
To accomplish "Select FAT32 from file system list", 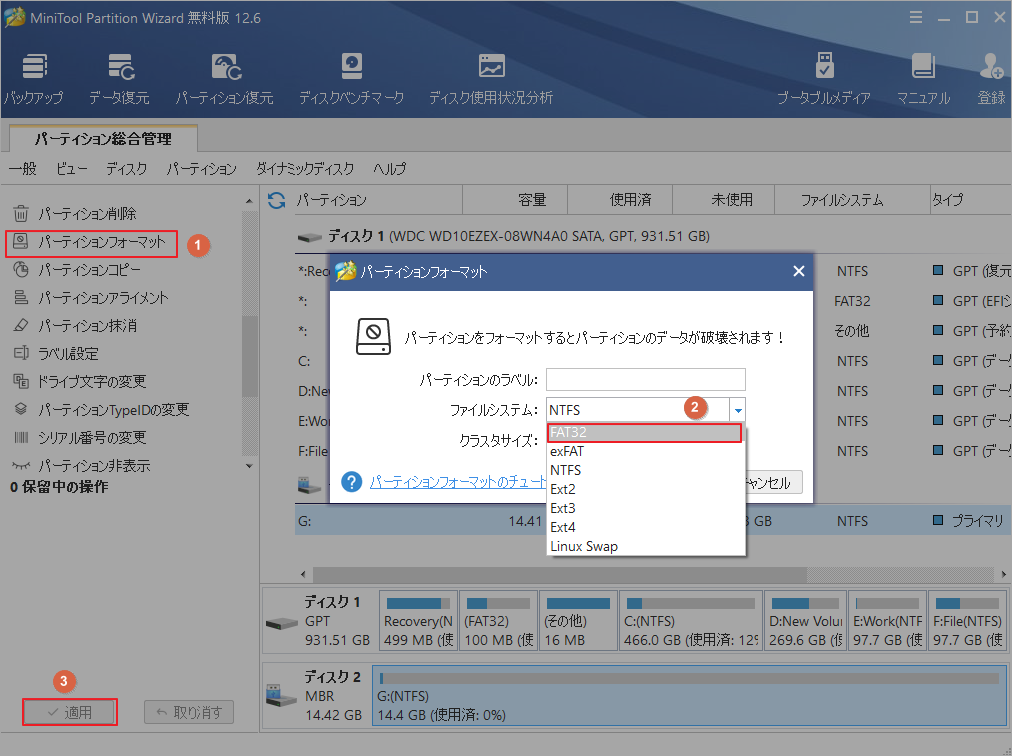I will 645,433.
